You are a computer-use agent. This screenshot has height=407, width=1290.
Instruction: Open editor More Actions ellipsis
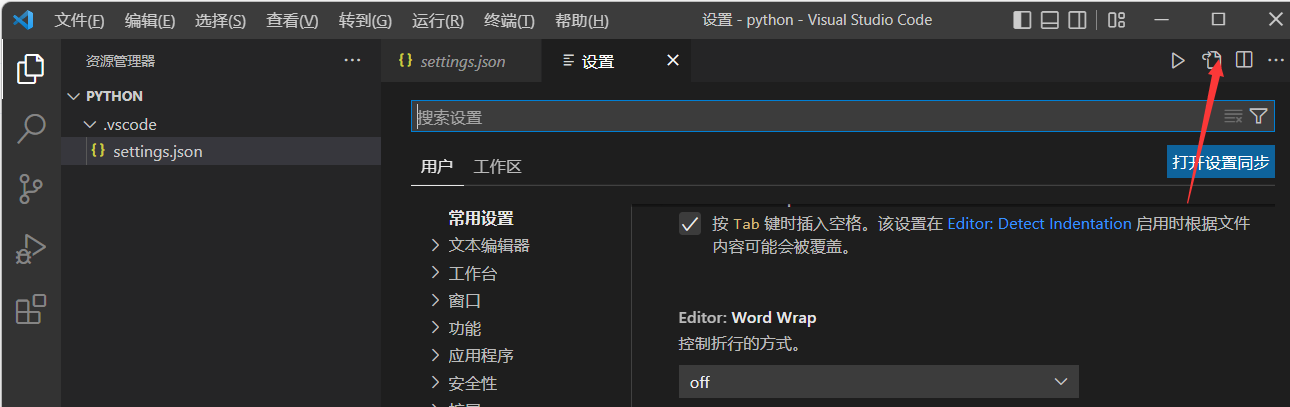[1275, 61]
